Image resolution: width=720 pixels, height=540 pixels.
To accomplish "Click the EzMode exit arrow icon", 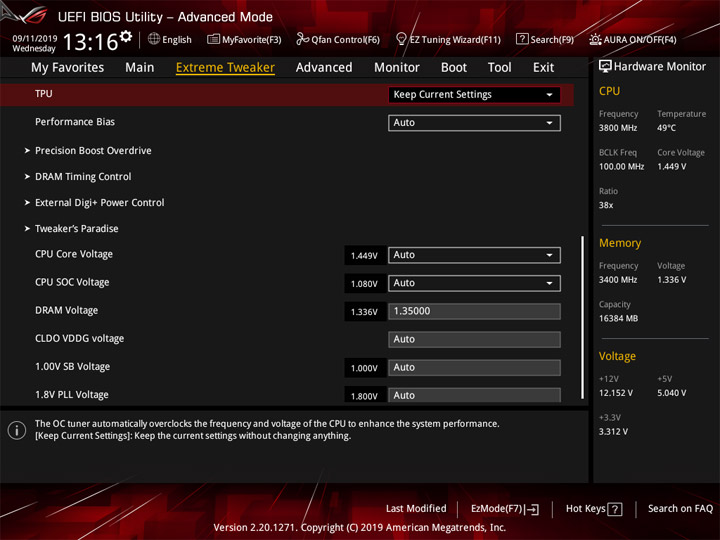I will click(532, 509).
